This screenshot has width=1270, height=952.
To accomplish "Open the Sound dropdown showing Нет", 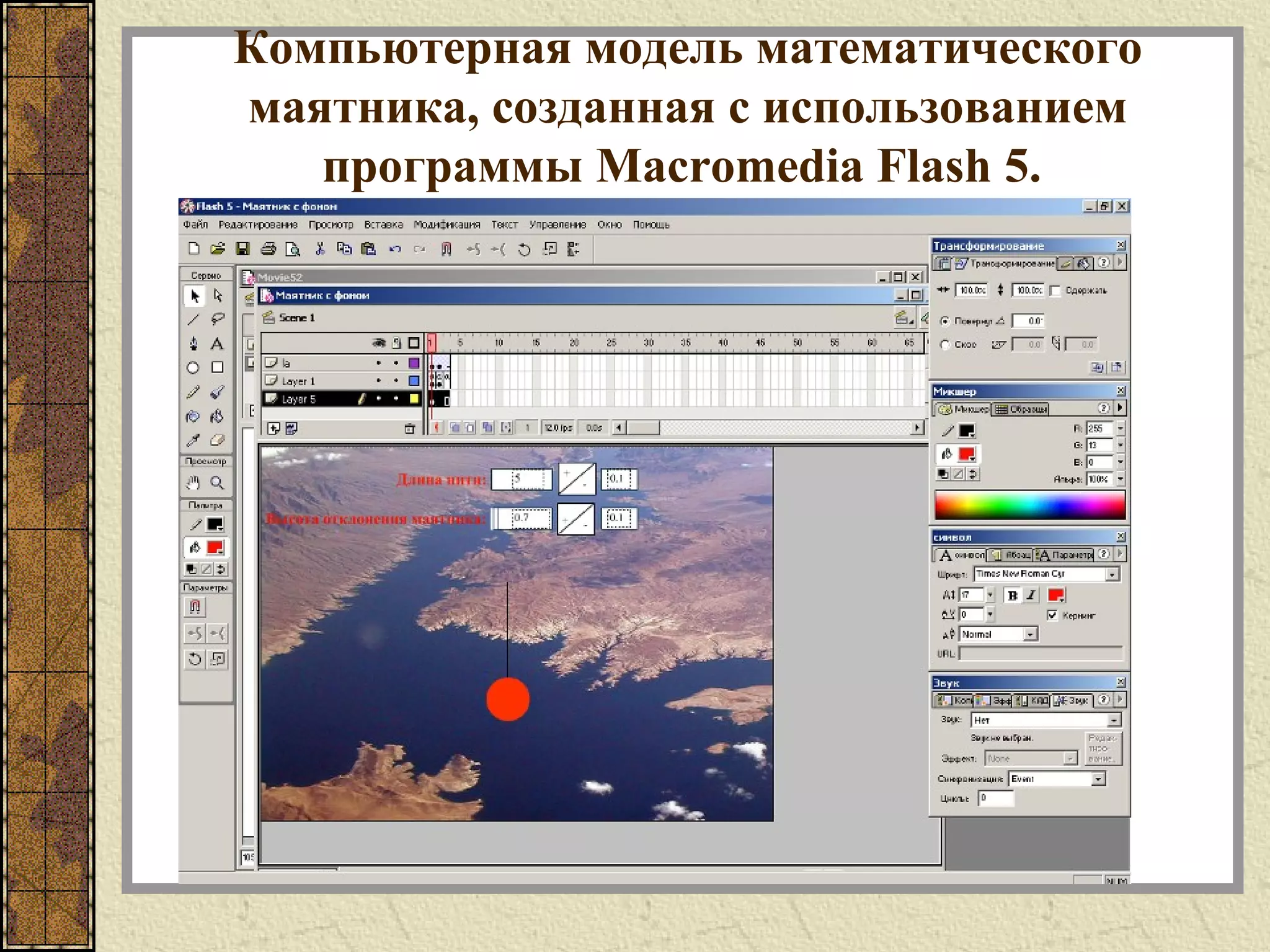I will pos(1114,720).
